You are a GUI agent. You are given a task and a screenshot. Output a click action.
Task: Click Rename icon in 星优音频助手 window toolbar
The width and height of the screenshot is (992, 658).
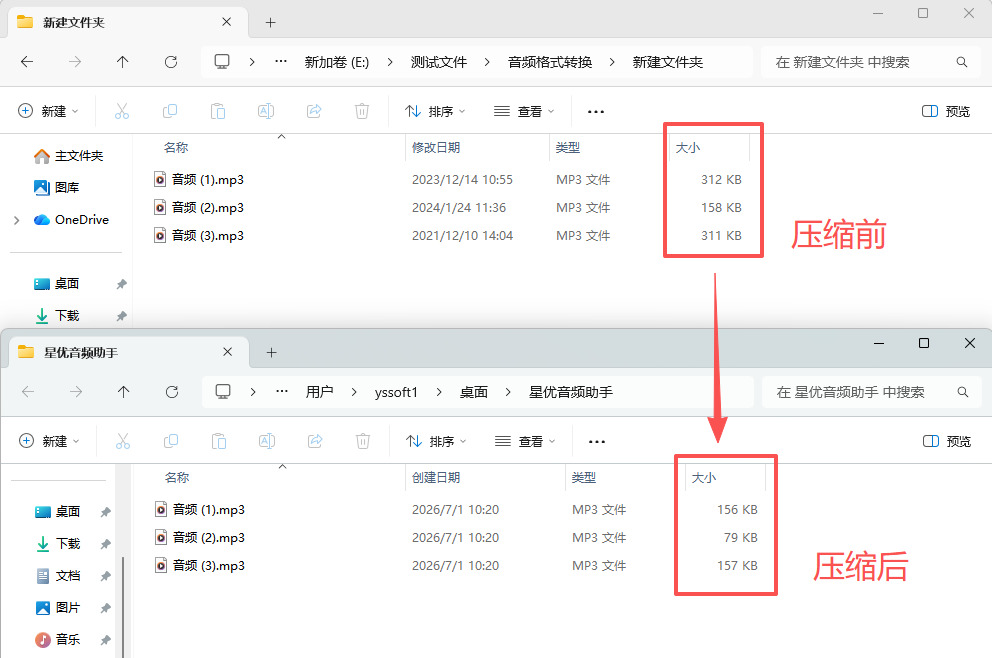(267, 441)
